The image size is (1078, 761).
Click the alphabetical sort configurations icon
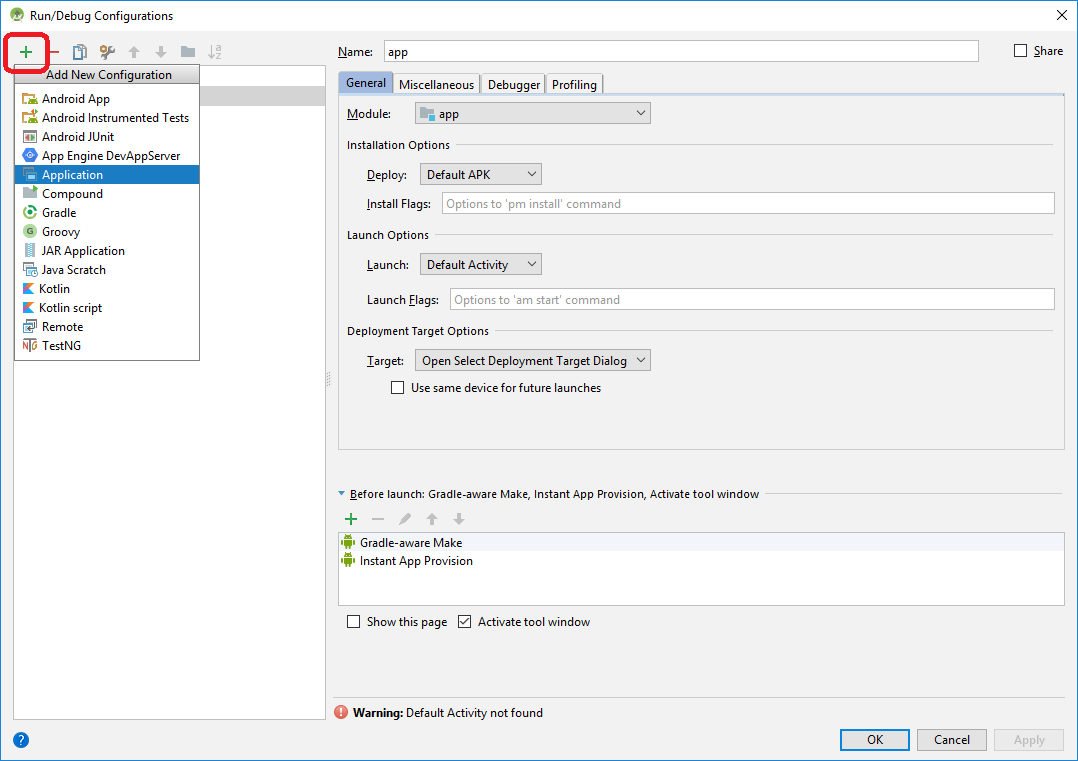click(215, 52)
